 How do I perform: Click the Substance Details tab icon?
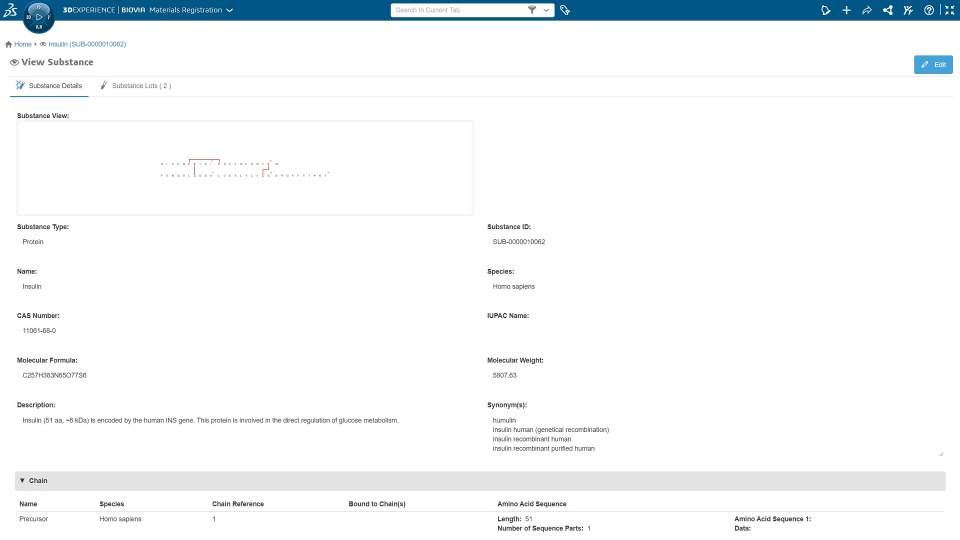[x=20, y=86]
